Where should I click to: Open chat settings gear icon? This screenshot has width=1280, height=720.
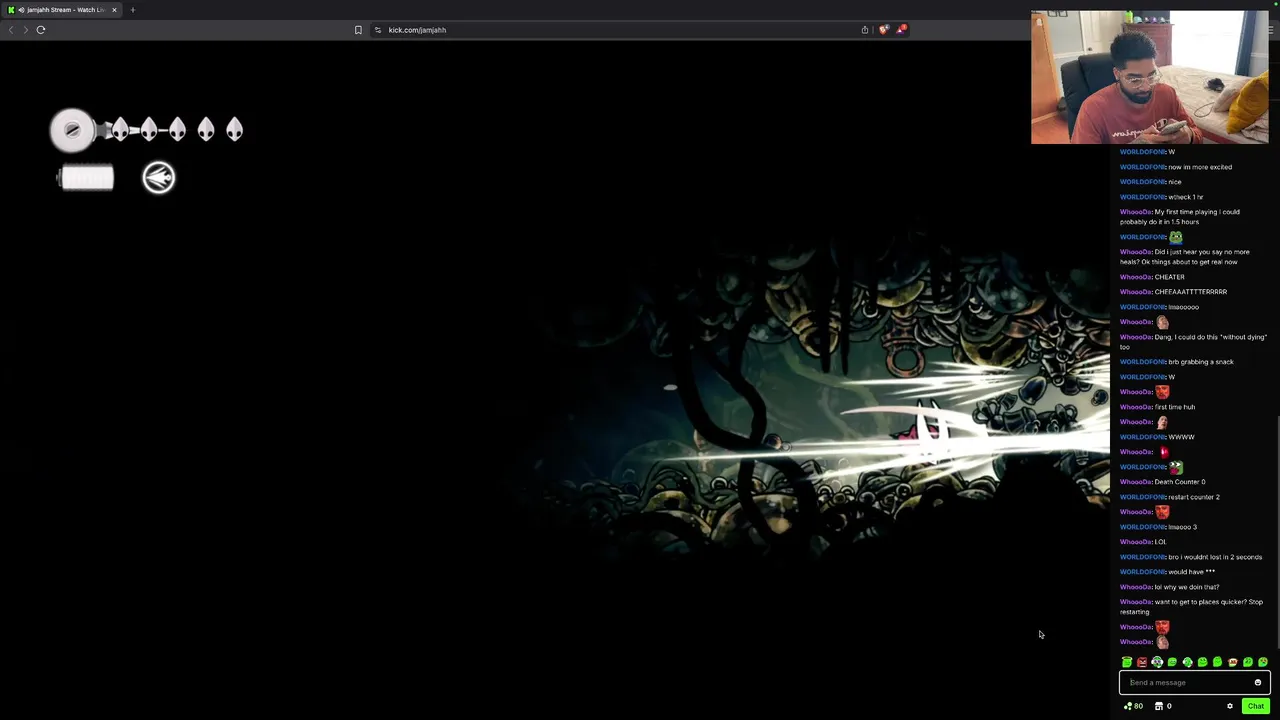click(1230, 706)
